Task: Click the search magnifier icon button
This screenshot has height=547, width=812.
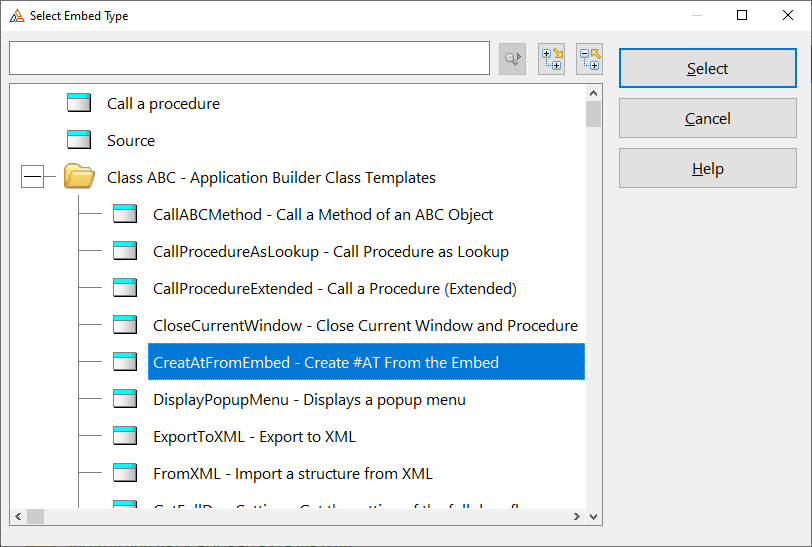Action: point(512,59)
